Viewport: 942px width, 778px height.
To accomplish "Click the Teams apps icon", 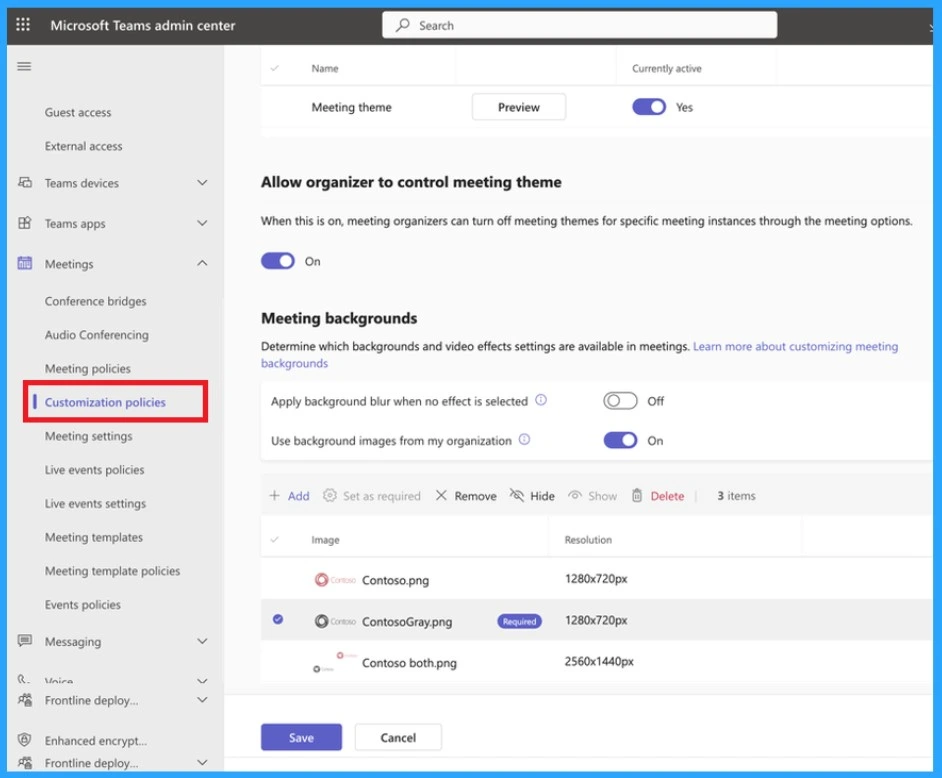I will point(25,223).
